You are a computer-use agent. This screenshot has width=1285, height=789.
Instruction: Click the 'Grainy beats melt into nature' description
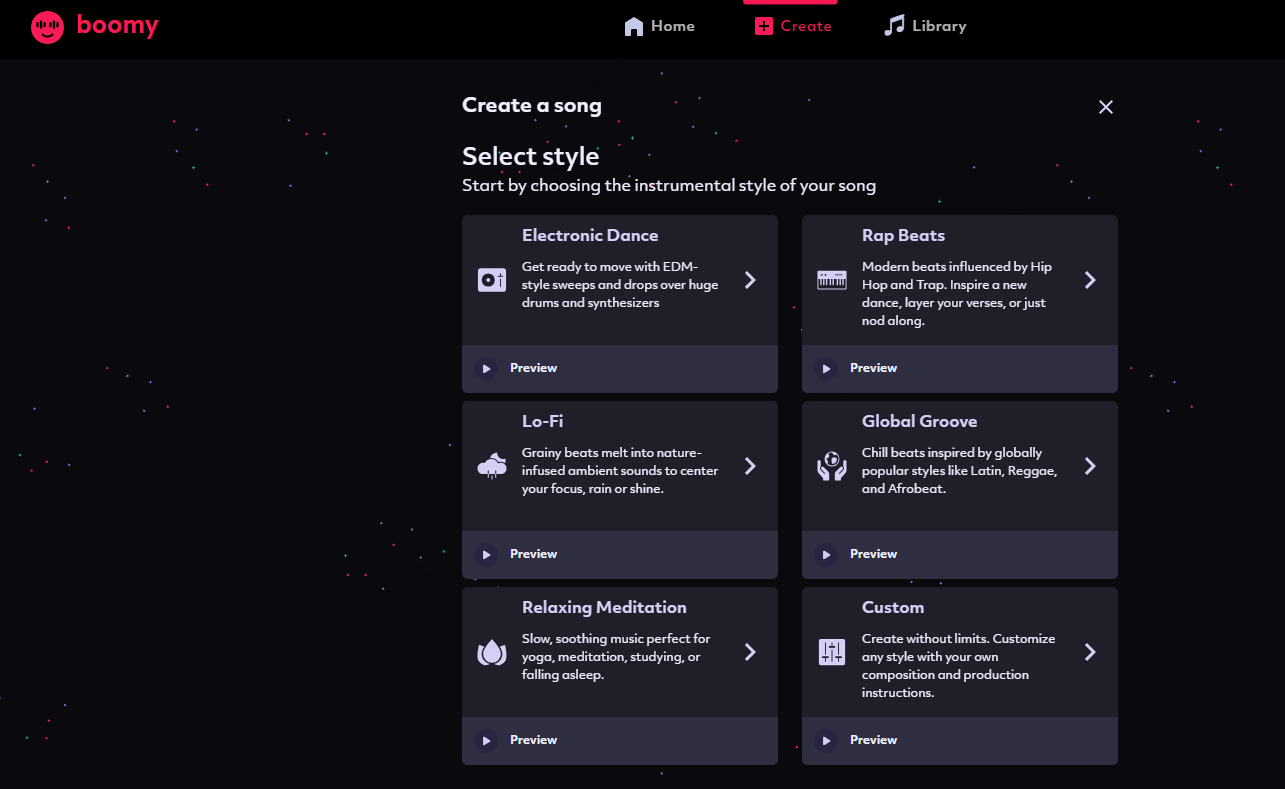(620, 471)
